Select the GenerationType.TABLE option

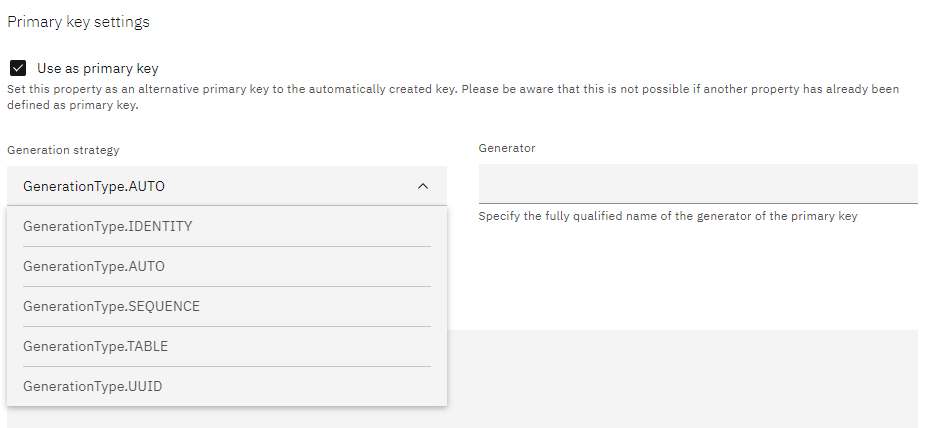click(95, 347)
